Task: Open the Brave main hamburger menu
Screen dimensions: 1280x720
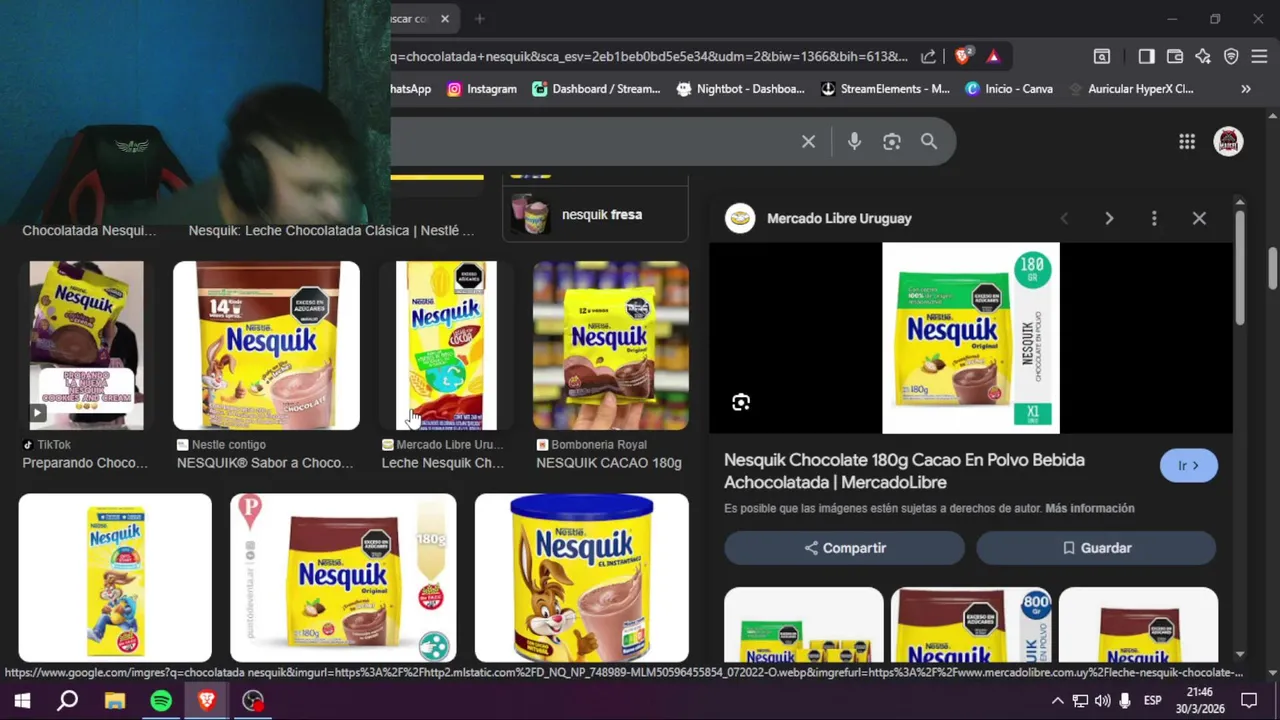Action: [1259, 56]
